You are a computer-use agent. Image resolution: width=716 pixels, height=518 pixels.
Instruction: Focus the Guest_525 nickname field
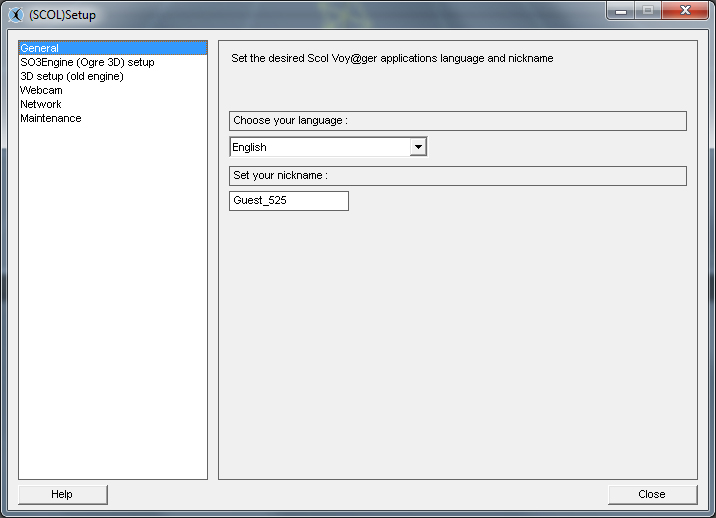pos(289,201)
